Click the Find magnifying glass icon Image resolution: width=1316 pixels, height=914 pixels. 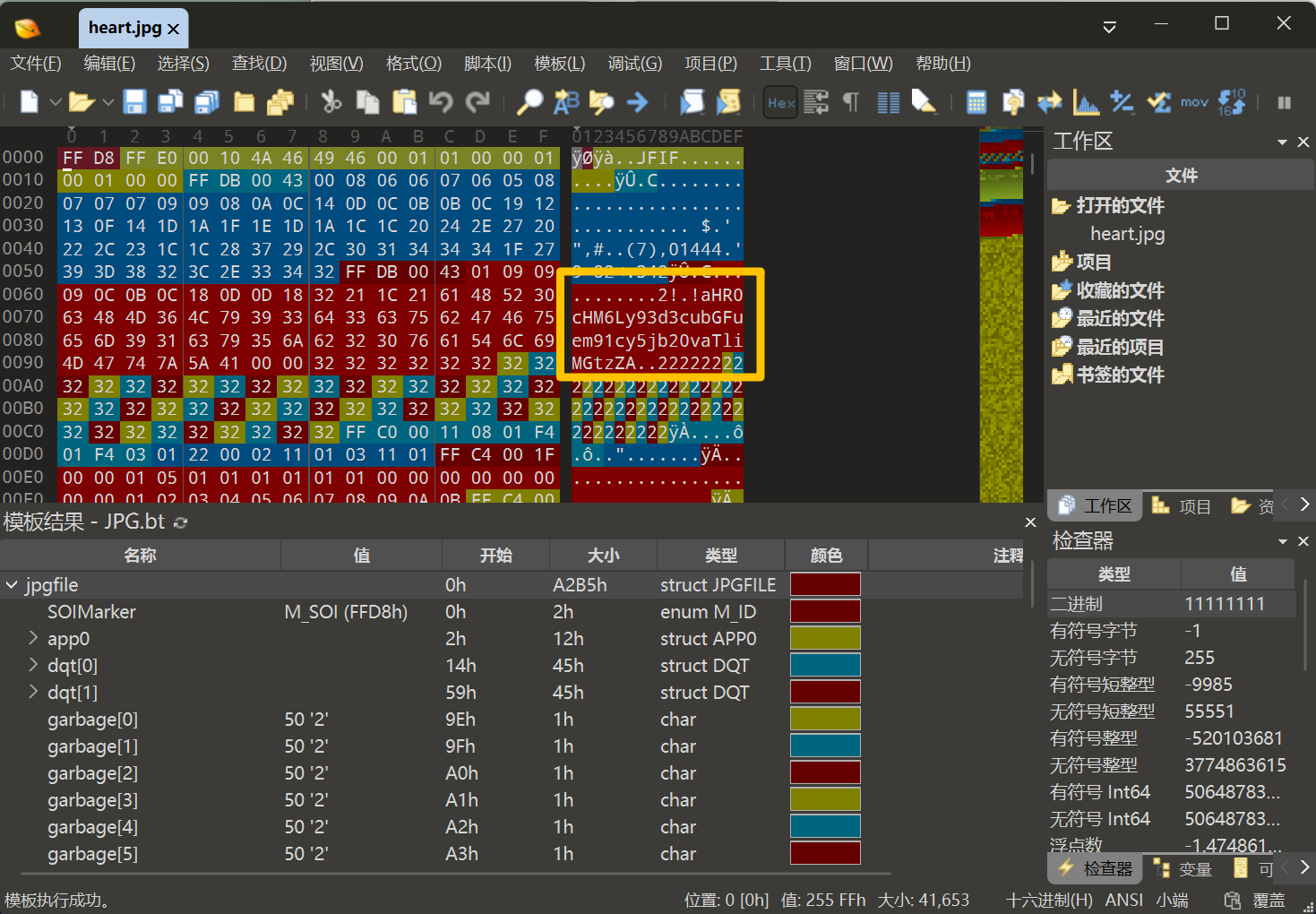(x=529, y=102)
